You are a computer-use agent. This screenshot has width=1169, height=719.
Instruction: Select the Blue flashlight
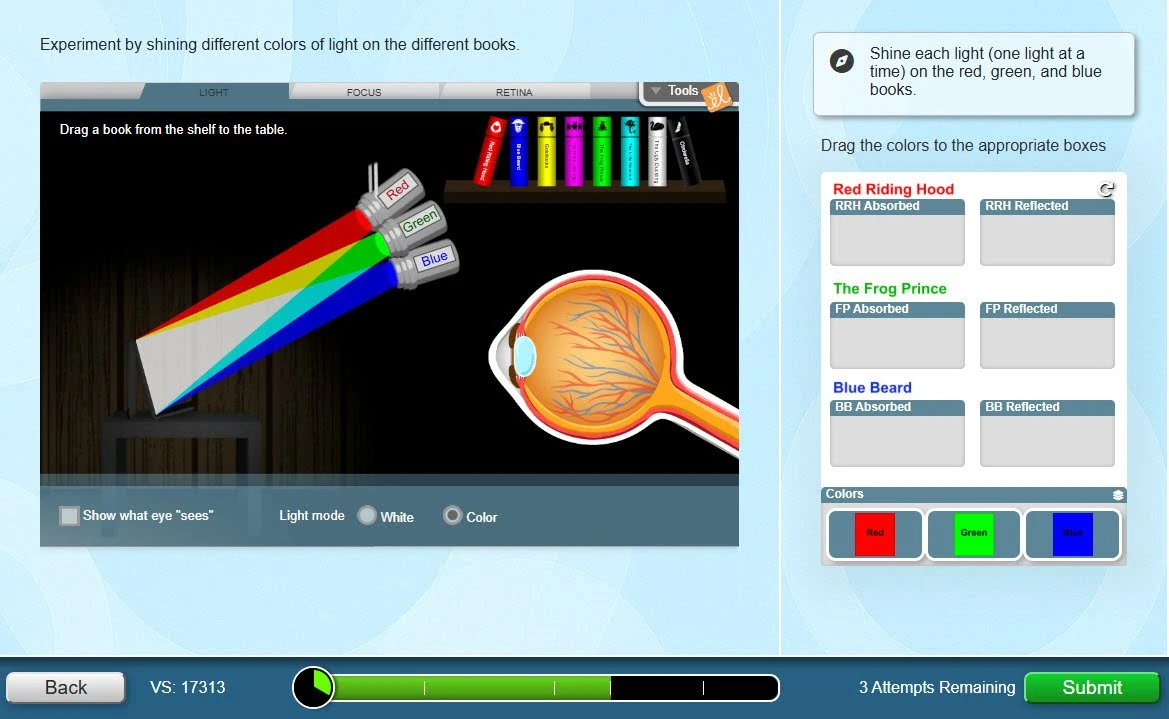(433, 258)
